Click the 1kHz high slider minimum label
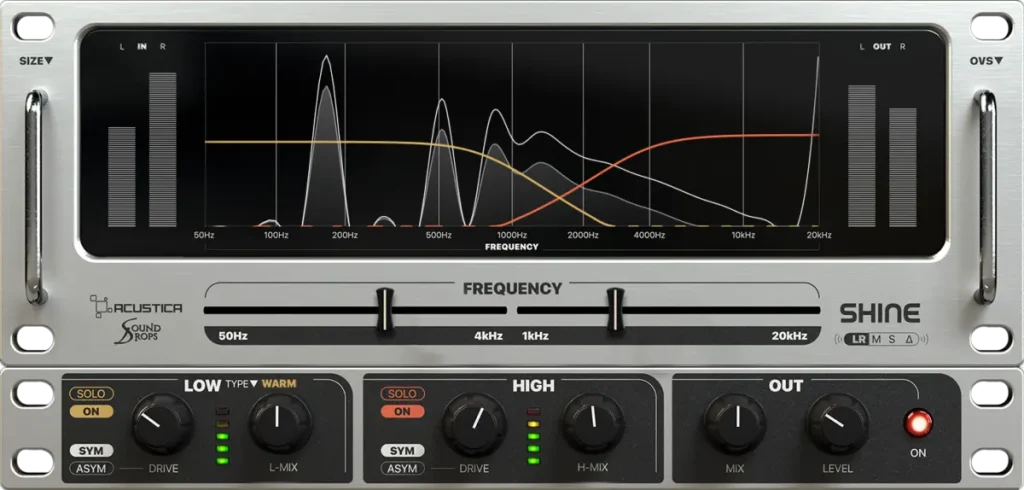The image size is (1024, 490). click(535, 336)
